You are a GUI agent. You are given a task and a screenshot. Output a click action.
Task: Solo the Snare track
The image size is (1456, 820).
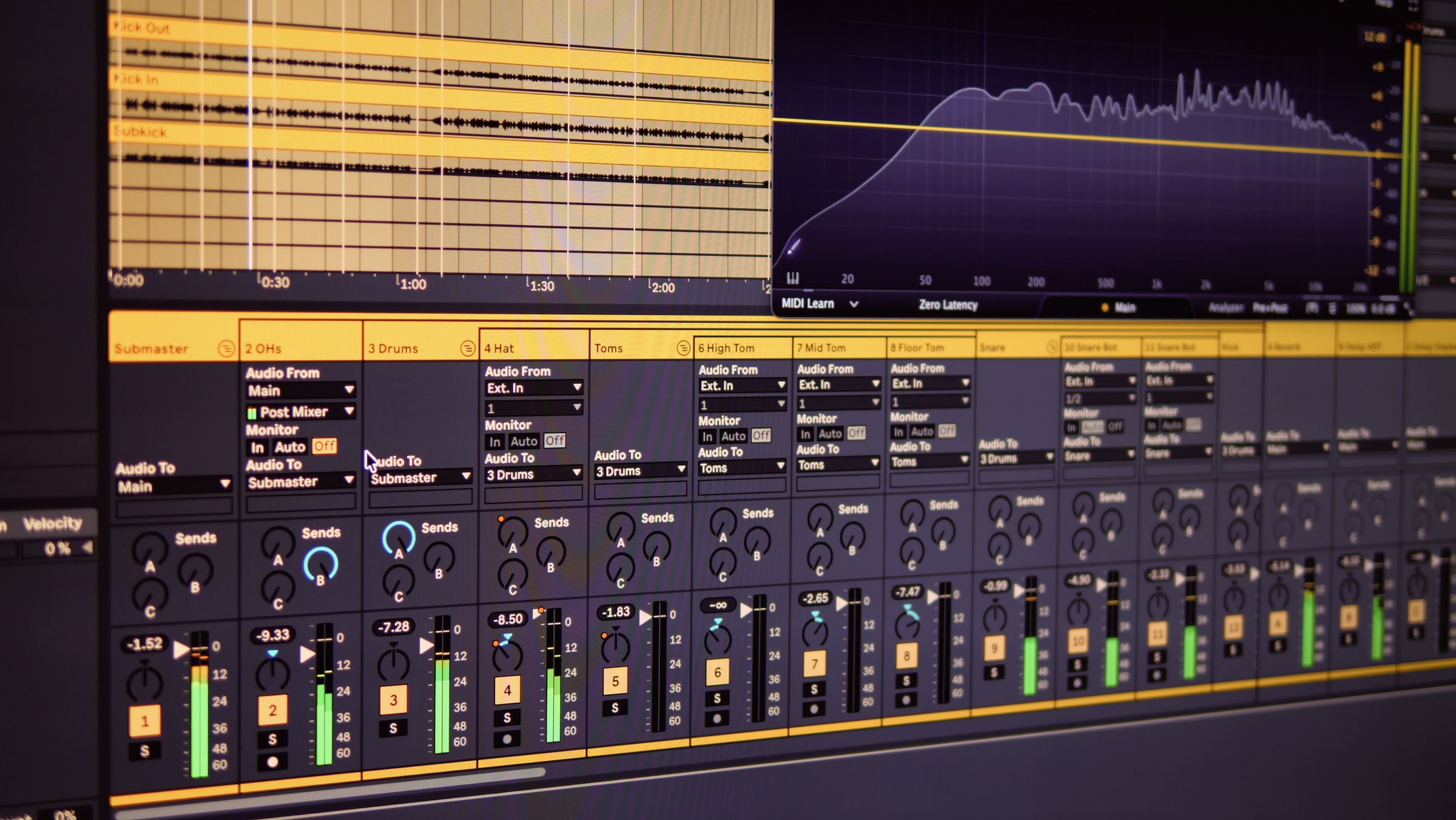pos(995,671)
